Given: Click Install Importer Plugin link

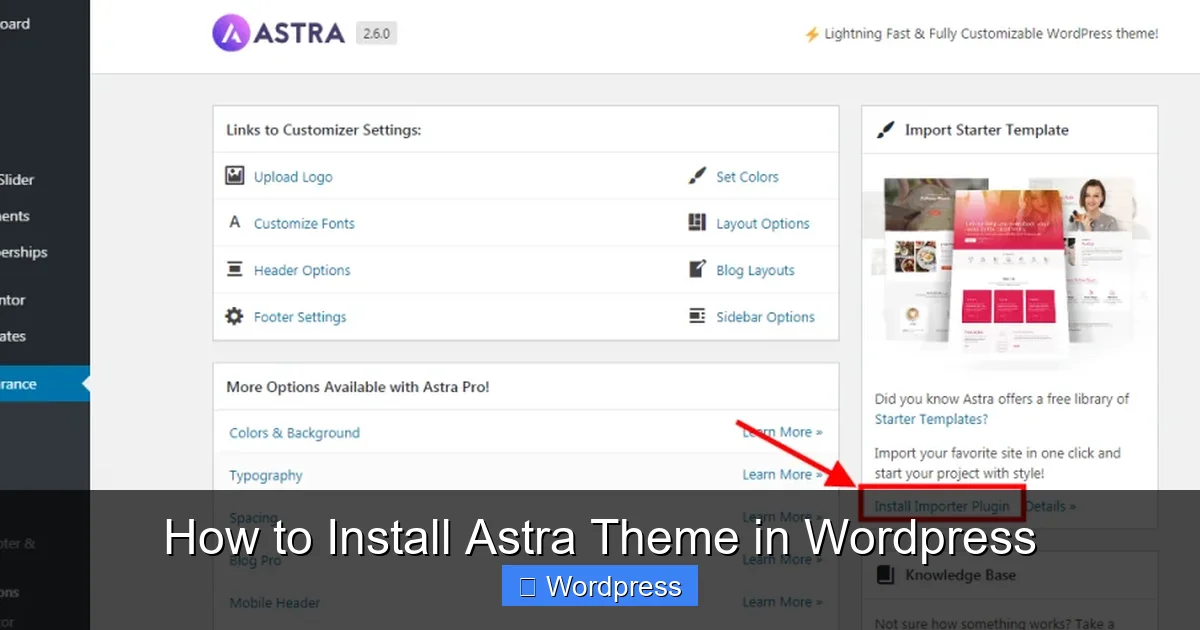Looking at the screenshot, I should pyautogui.click(x=943, y=506).
